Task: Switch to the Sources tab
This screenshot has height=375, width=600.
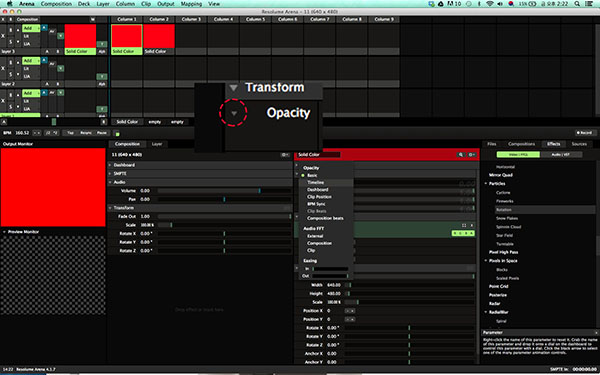Action: point(579,144)
